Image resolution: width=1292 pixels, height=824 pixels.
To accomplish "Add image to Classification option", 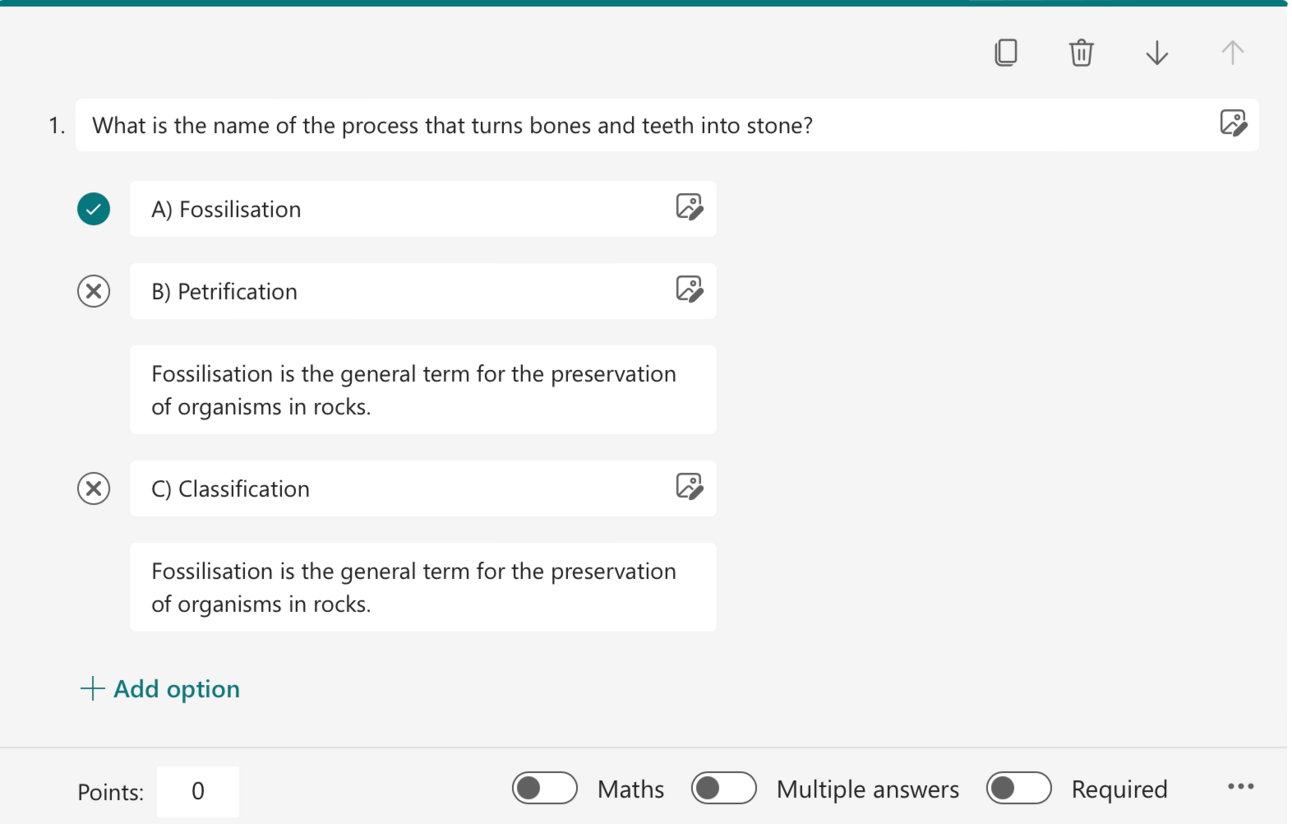I will click(x=689, y=486).
